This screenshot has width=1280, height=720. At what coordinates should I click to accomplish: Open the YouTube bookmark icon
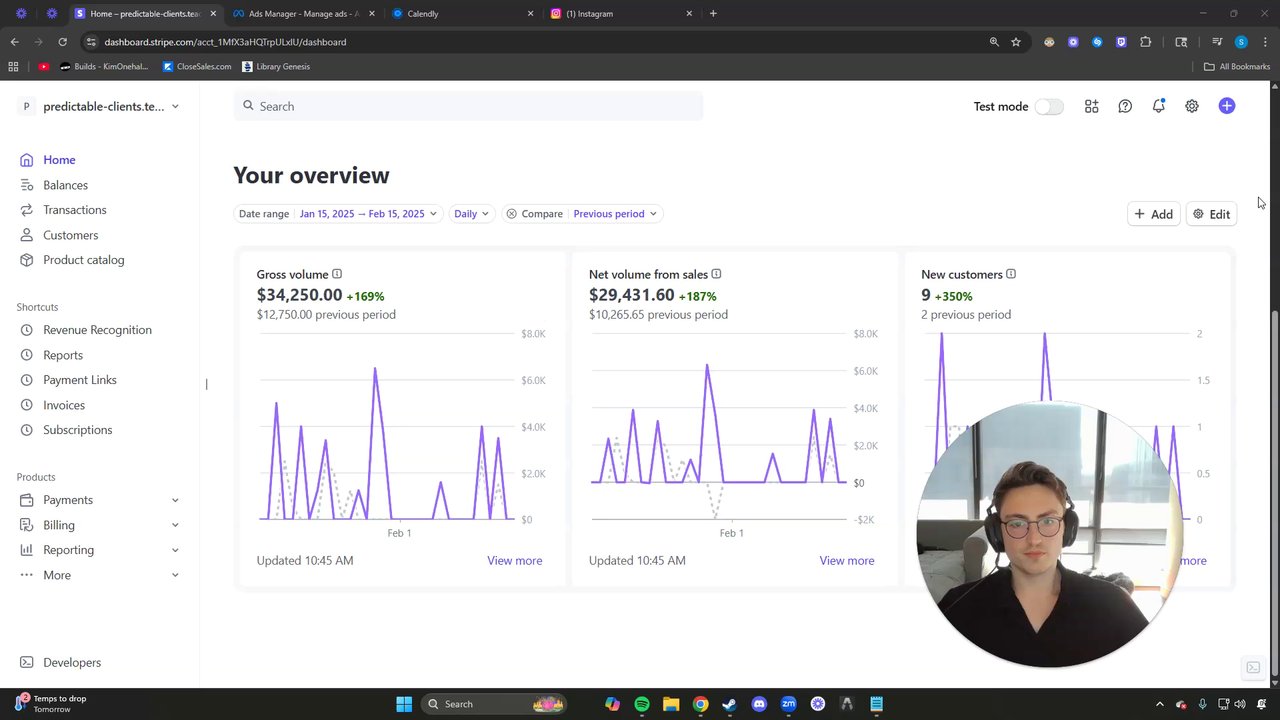tap(43, 67)
